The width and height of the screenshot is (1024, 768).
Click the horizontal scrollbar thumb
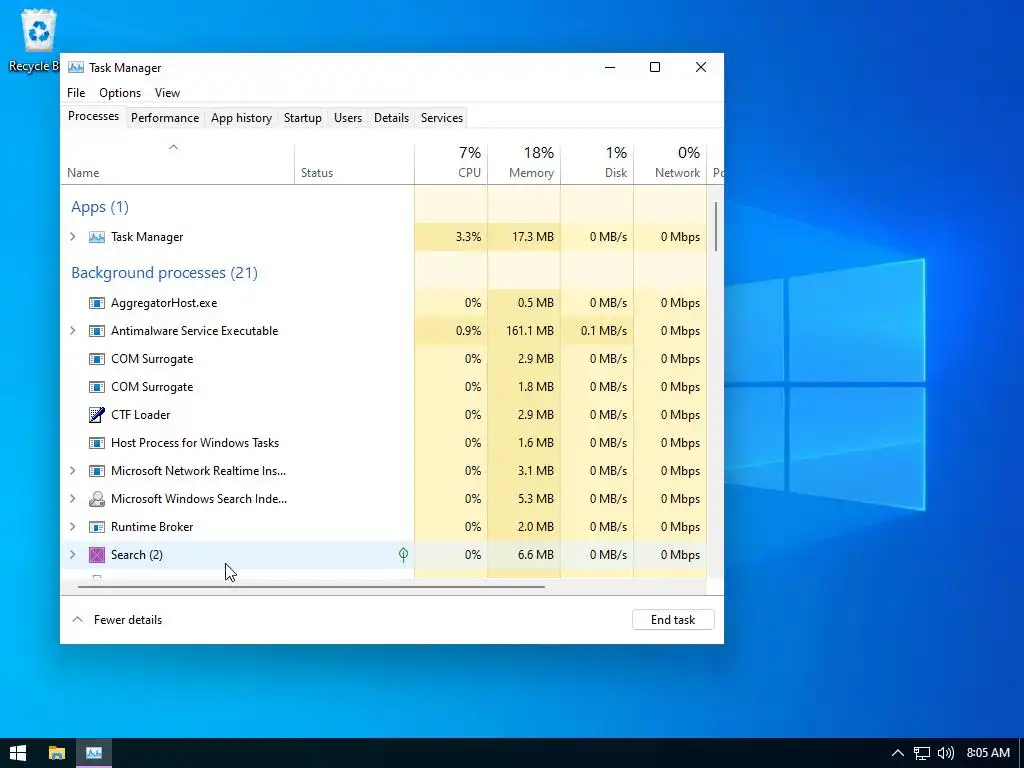tap(311, 586)
